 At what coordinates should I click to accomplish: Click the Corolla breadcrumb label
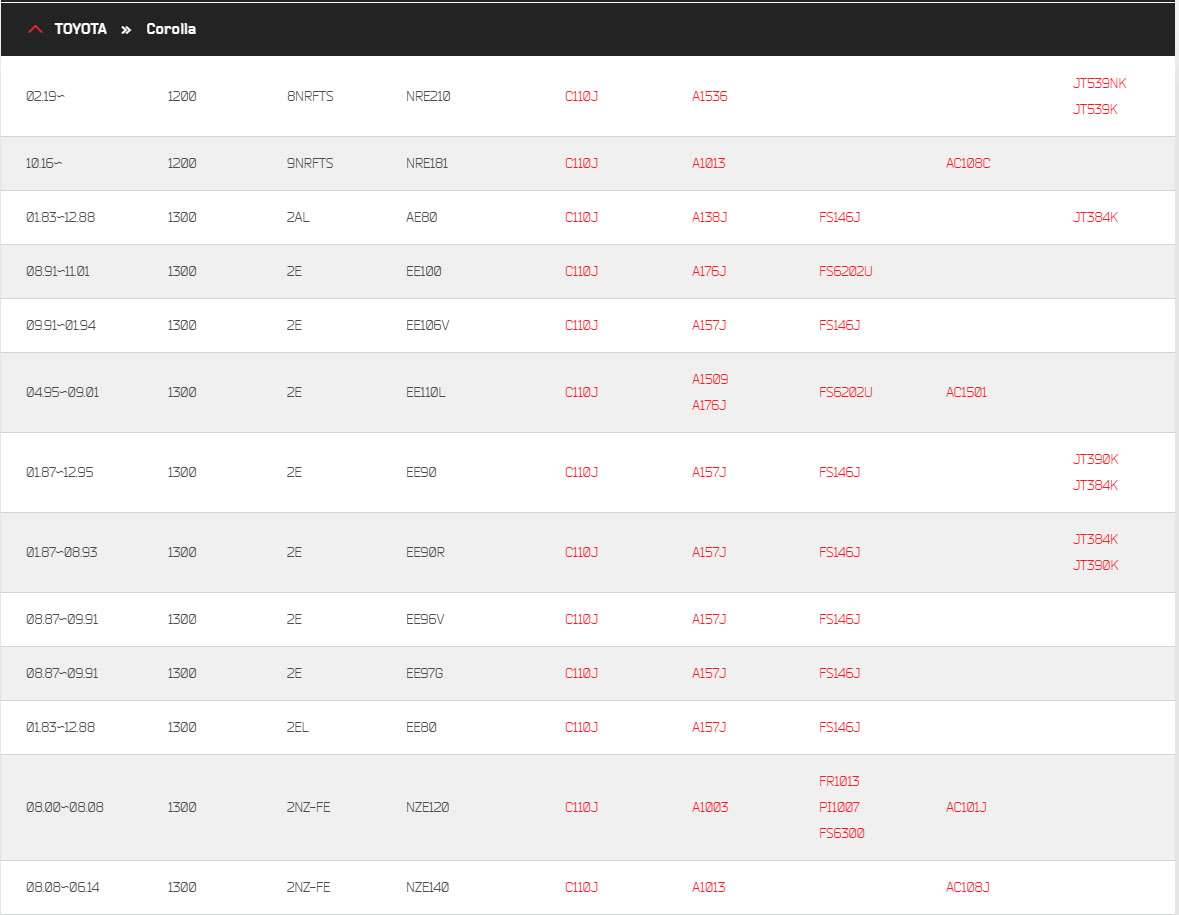171,29
